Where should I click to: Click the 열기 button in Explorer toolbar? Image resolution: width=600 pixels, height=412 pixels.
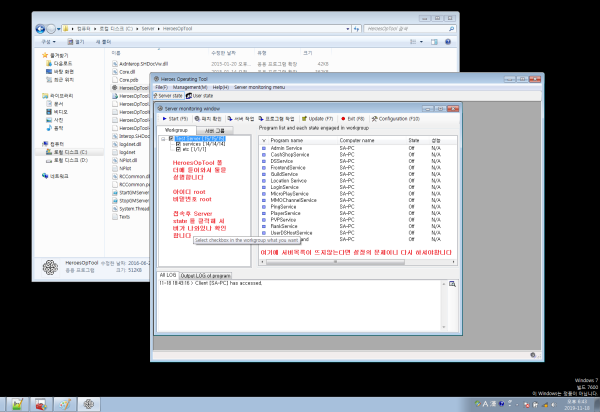click(x=76, y=42)
